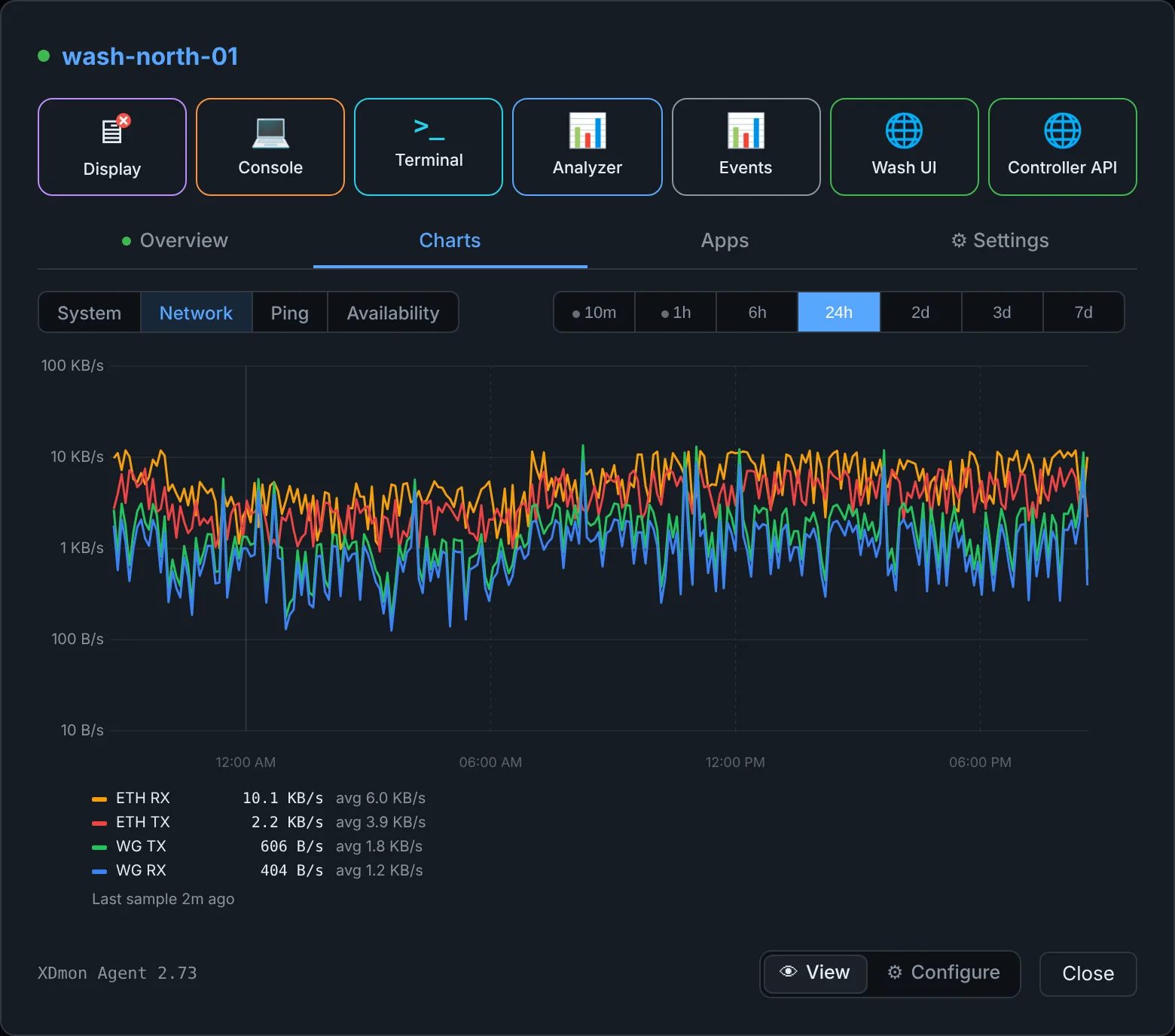Screen dimensions: 1175x1036
Task: Click the 06:00 PM axis label
Action: 980,762
